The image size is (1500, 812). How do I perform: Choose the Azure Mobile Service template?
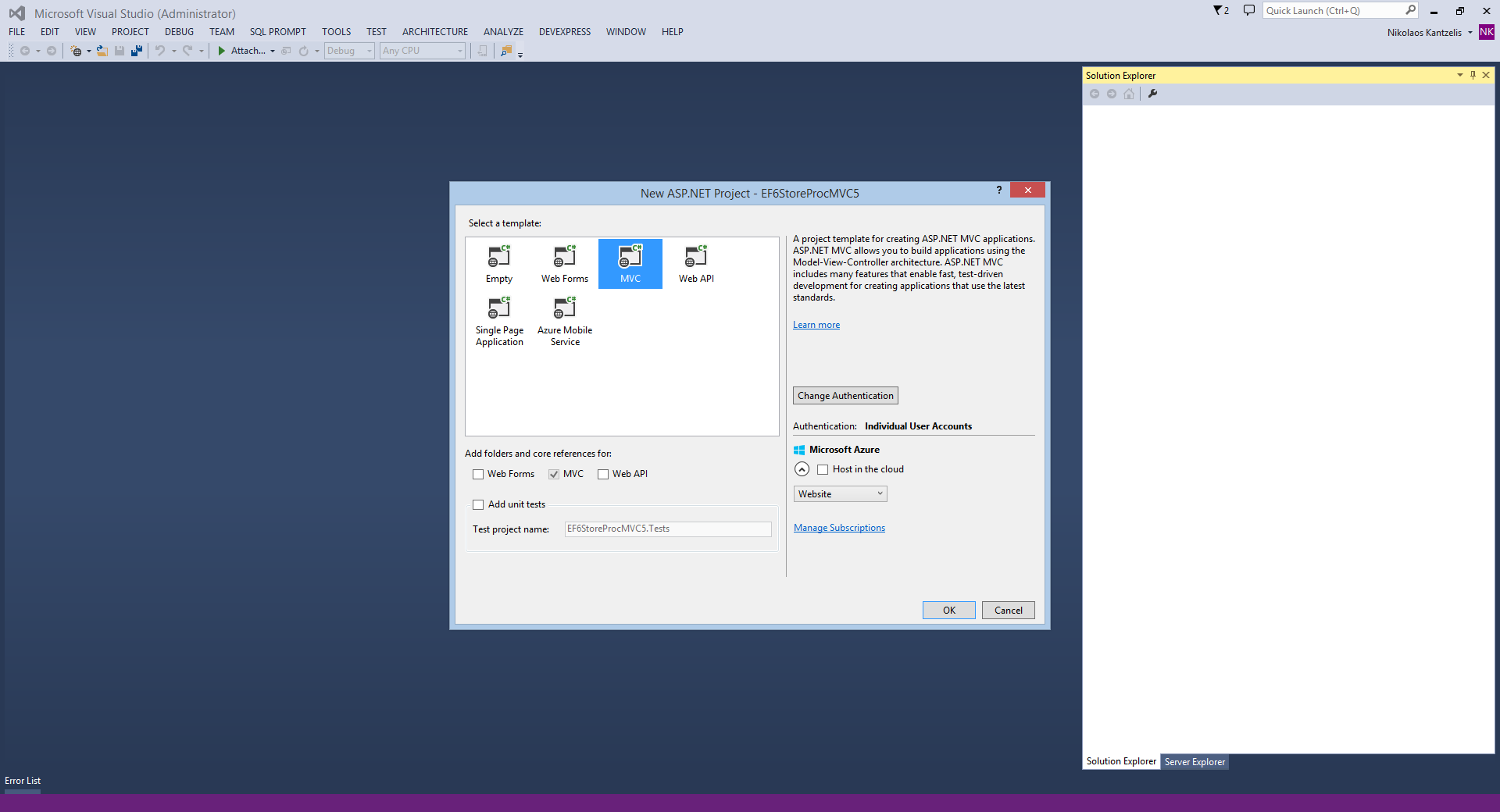565,322
